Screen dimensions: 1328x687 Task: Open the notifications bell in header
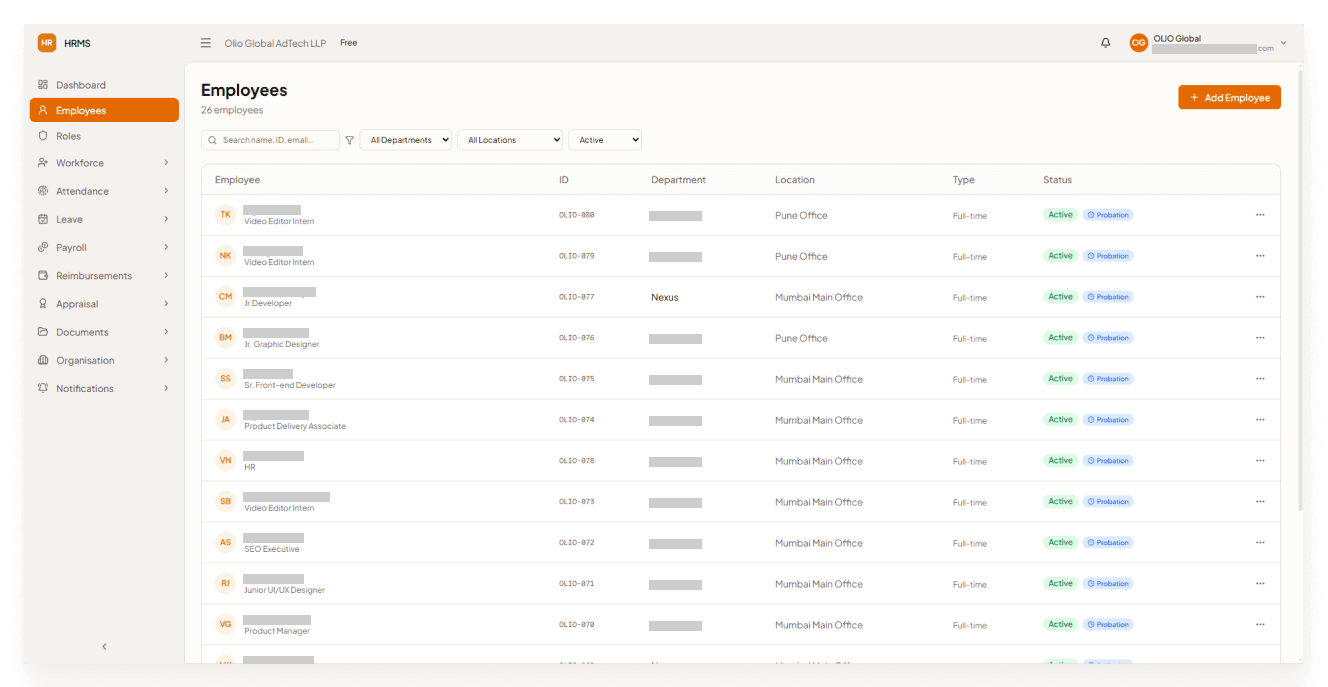1105,43
